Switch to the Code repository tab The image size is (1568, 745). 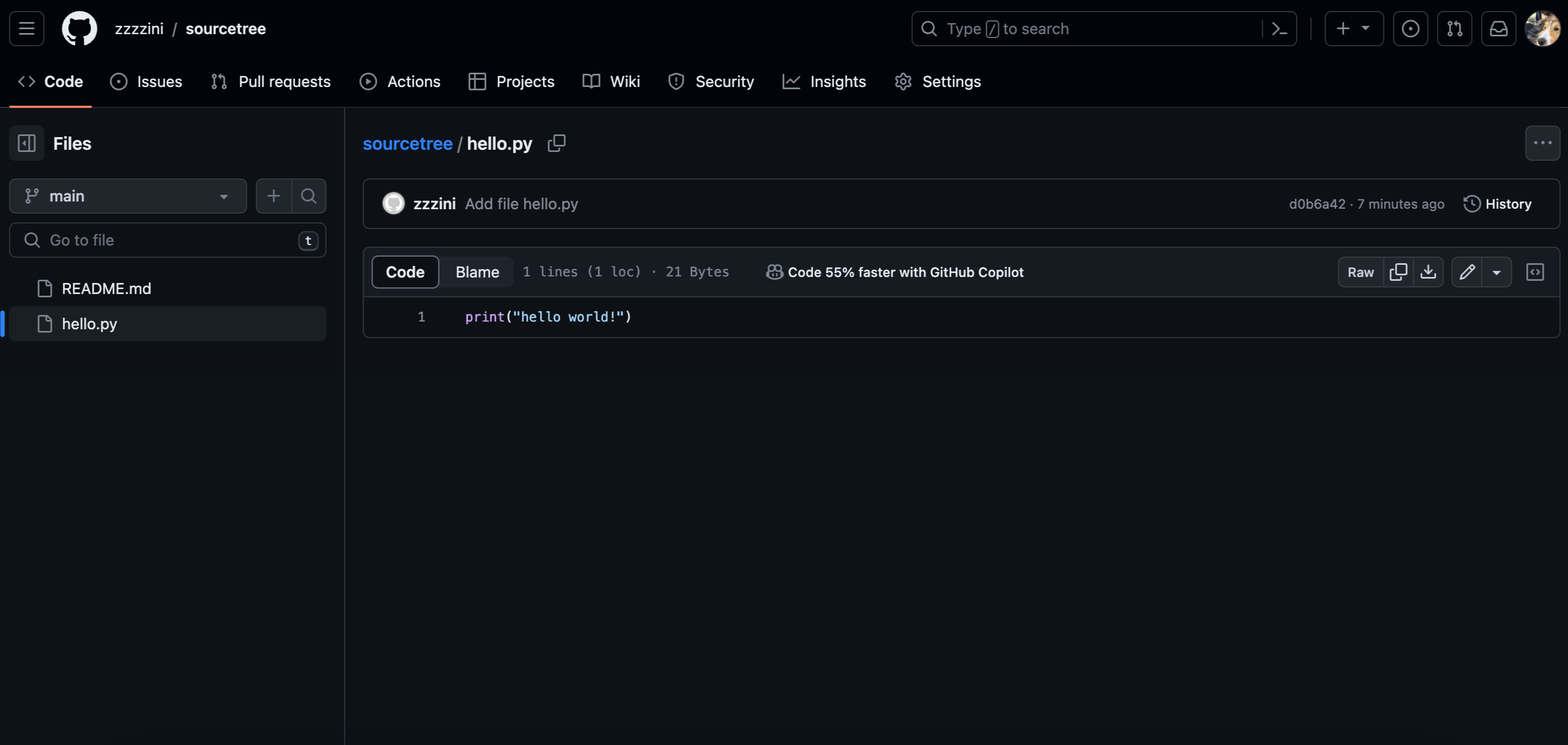click(x=51, y=81)
